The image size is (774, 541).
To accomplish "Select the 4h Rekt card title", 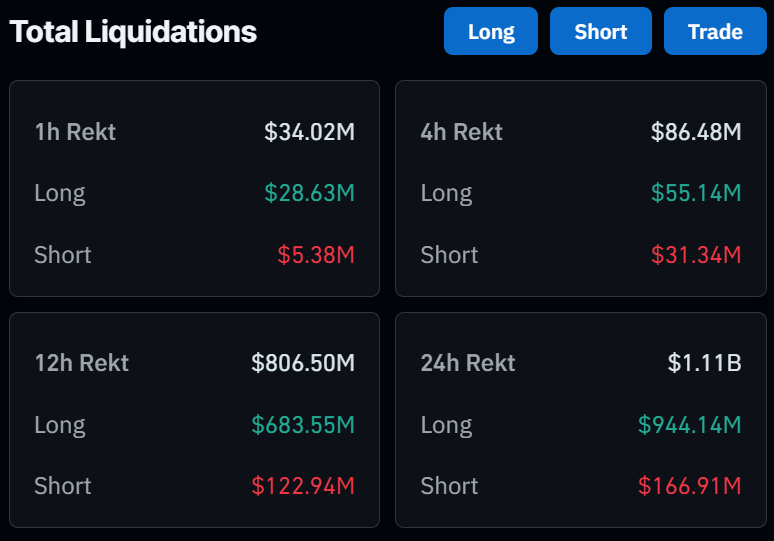I will point(462,132).
